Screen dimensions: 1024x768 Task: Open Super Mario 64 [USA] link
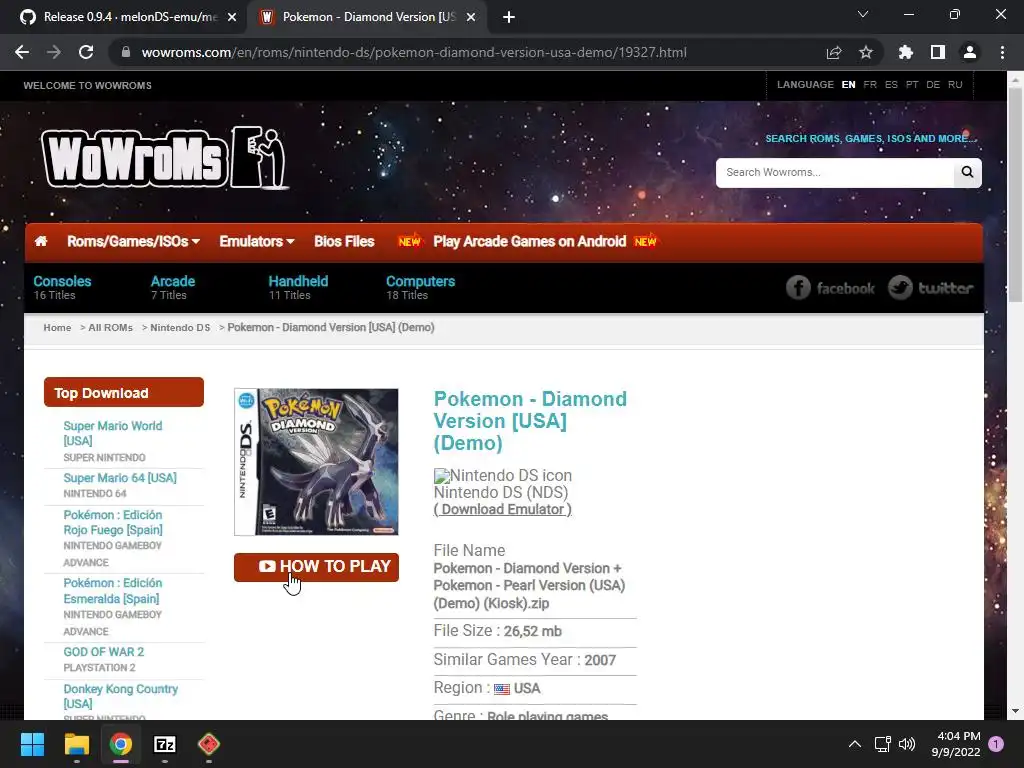pyautogui.click(x=120, y=478)
